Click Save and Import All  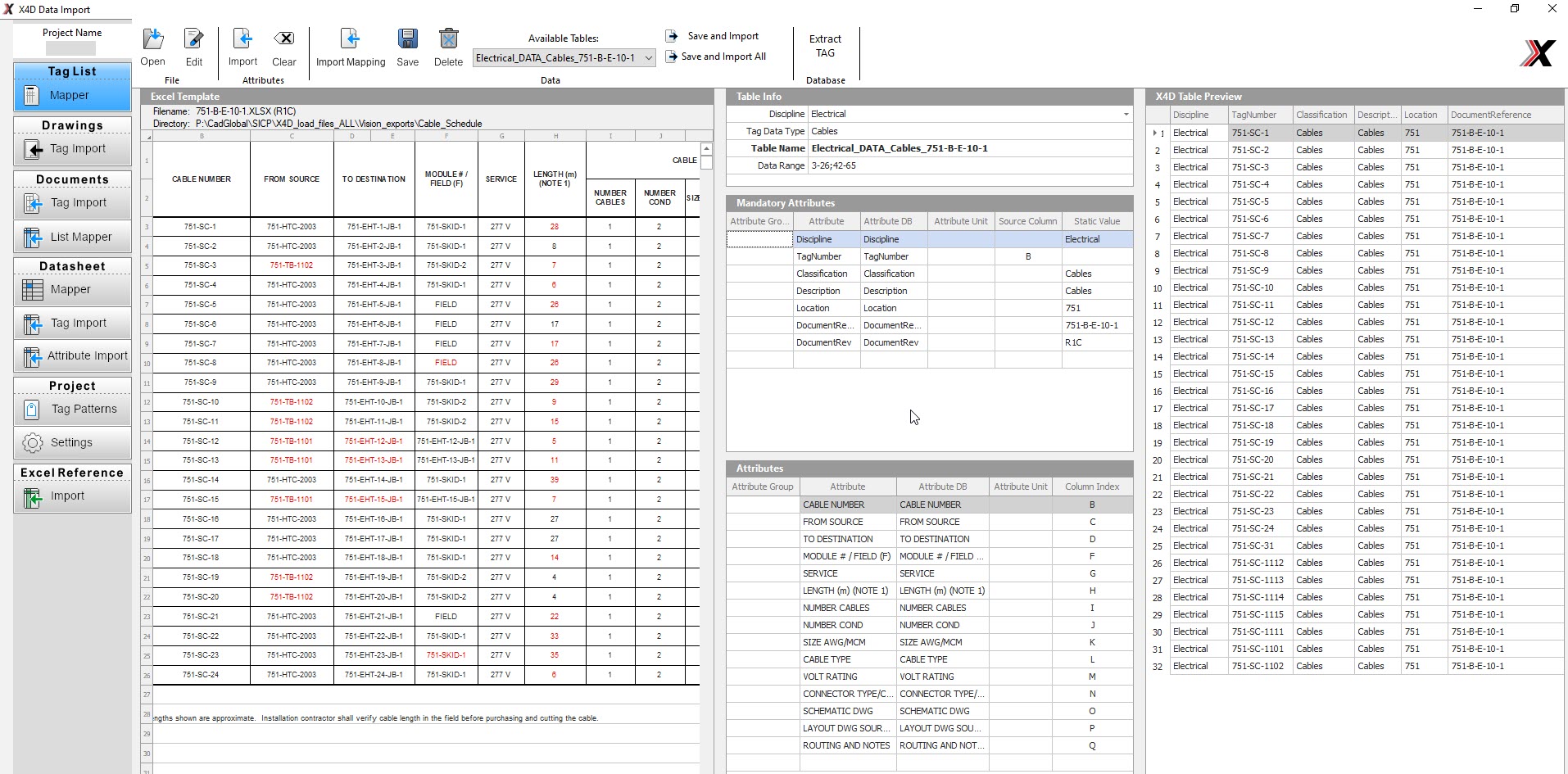[716, 57]
